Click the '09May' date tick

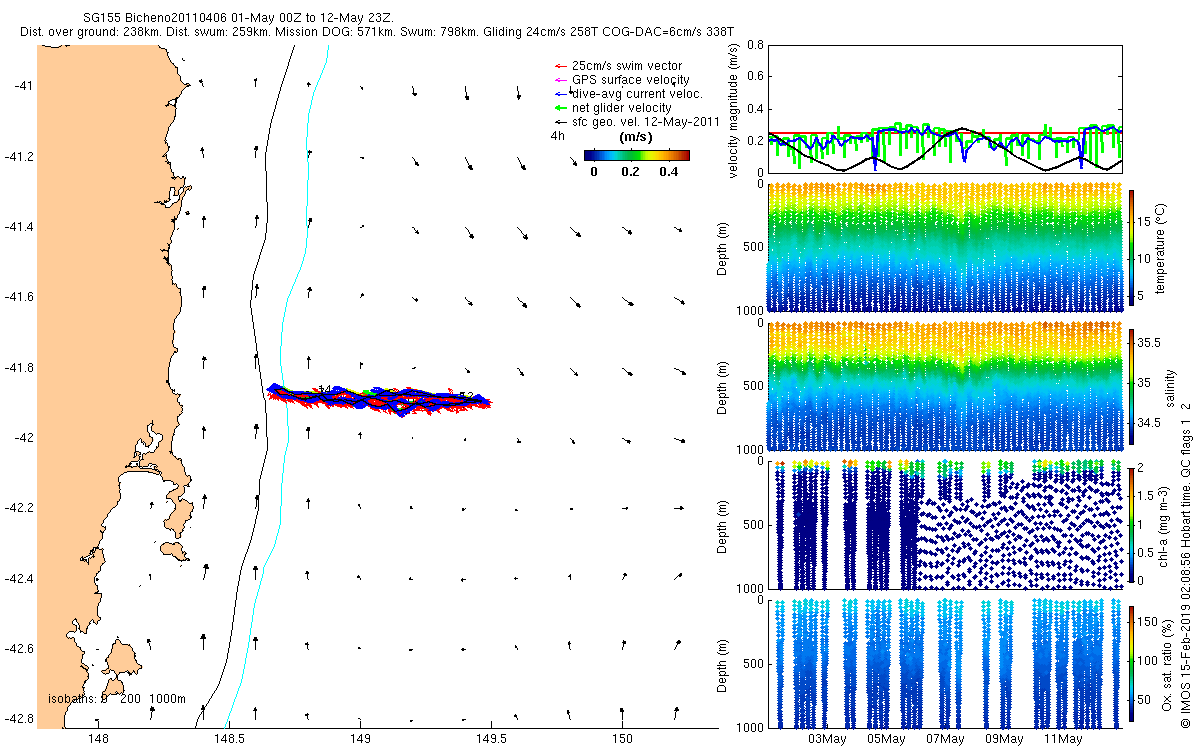[x=1004, y=740]
